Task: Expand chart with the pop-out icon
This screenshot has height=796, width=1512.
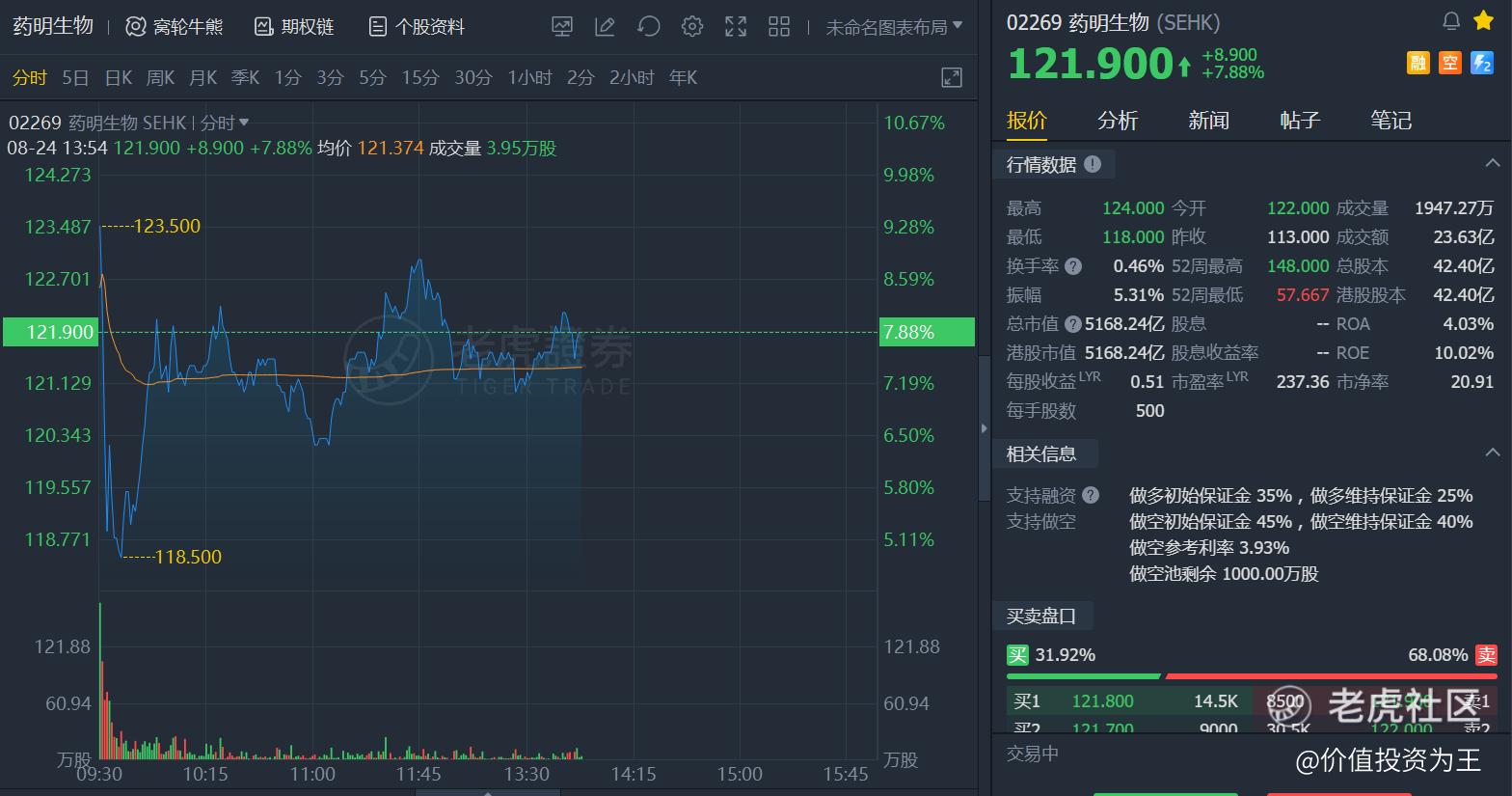Action: [952, 78]
